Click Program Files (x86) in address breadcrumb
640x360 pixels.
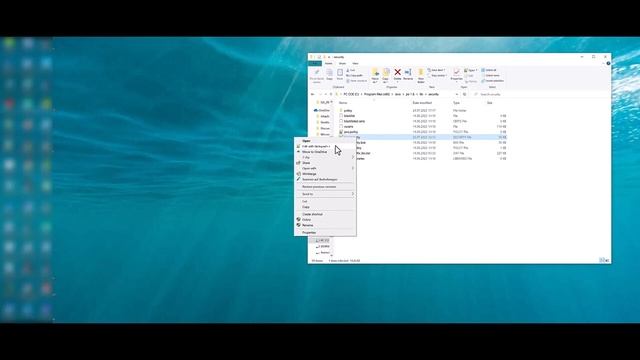tap(377, 94)
